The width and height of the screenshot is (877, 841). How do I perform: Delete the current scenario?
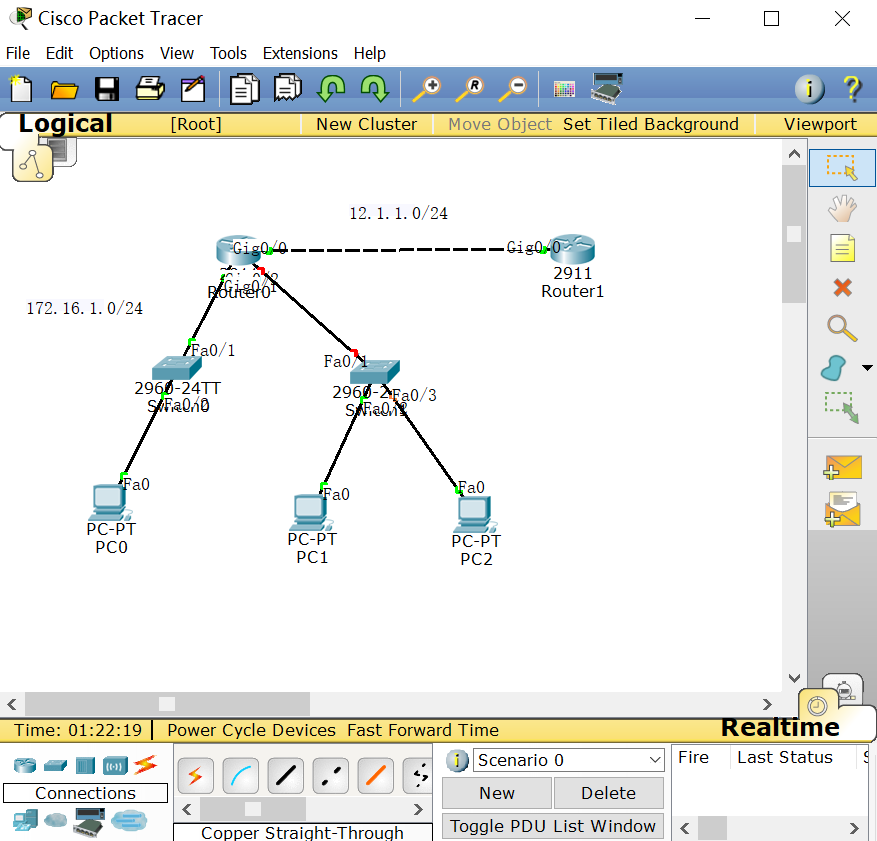608,793
